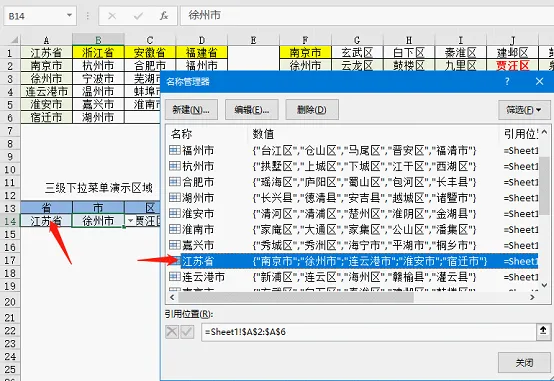Select cell B6 湖州市
This screenshot has width=554, height=381.
[x=98, y=117]
